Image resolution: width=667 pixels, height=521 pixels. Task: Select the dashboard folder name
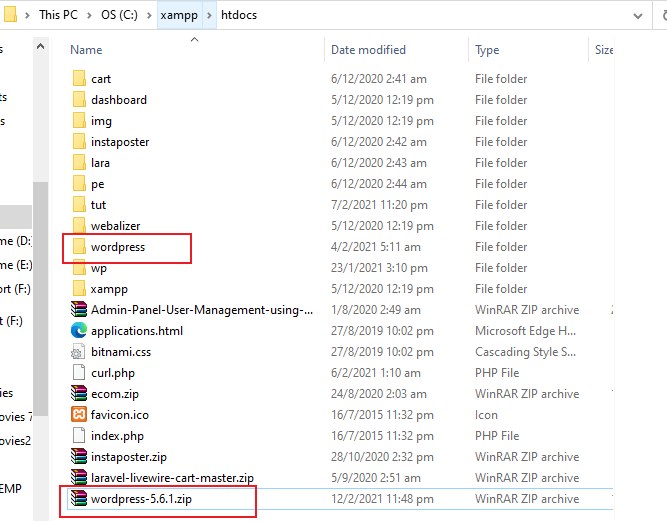pos(119,100)
